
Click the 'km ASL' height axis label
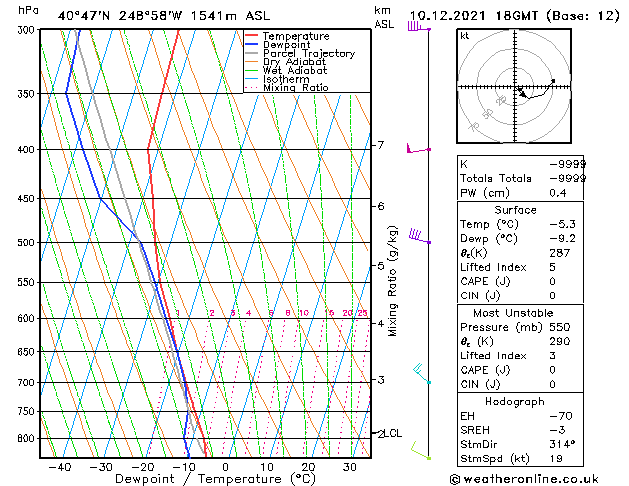pyautogui.click(x=384, y=17)
